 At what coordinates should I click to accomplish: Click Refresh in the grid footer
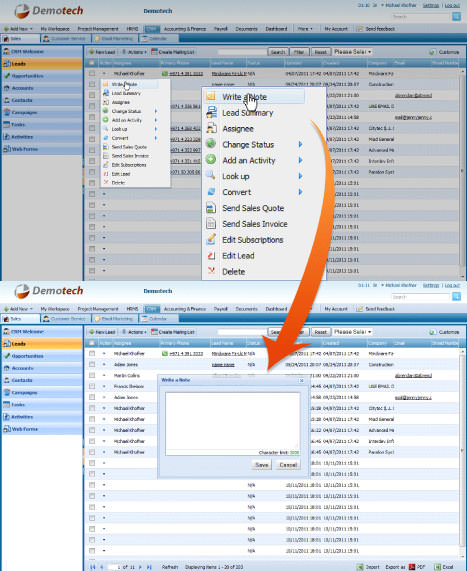(170, 567)
